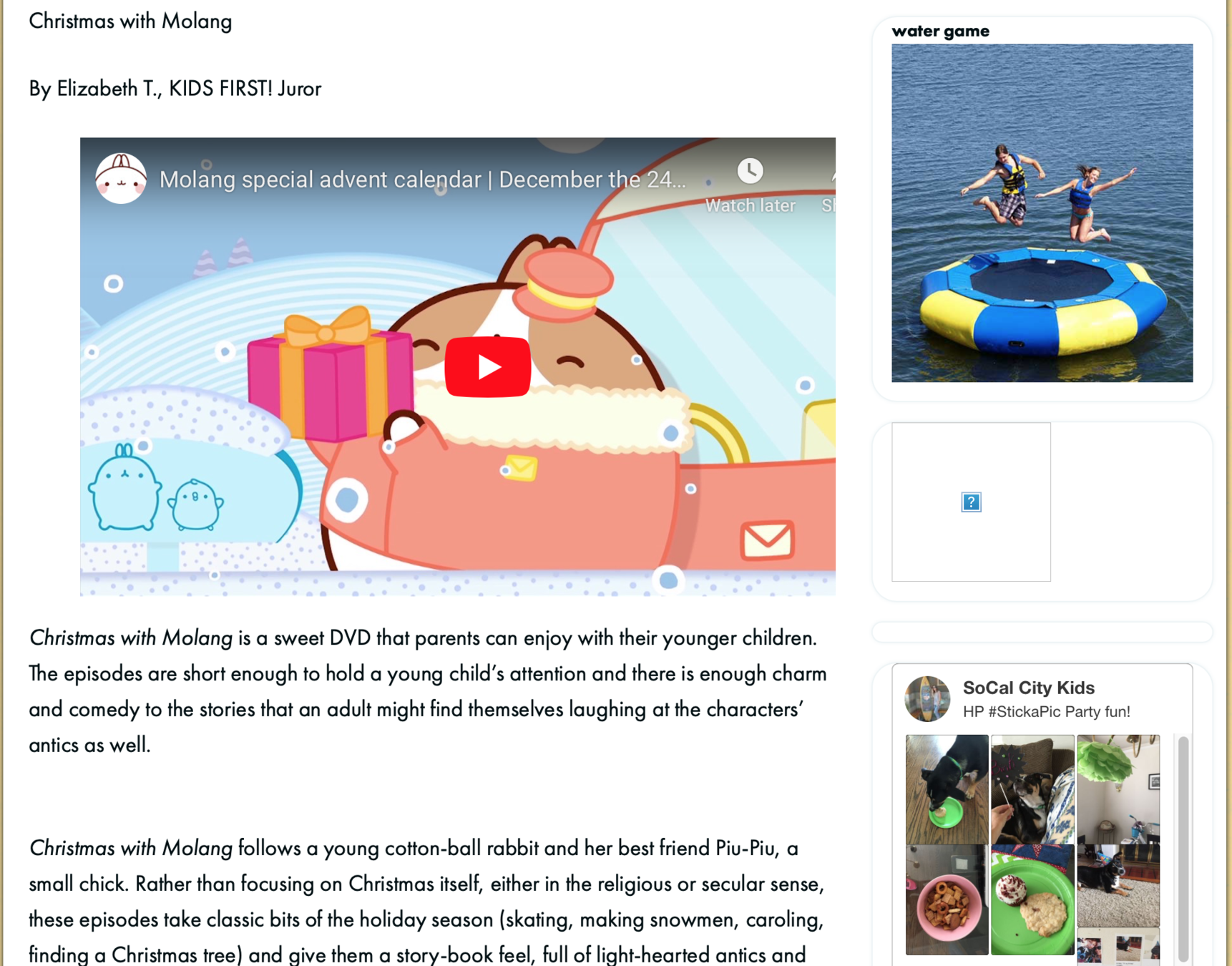Open the SoCal City Kids page link
1232x966 pixels.
click(1028, 688)
